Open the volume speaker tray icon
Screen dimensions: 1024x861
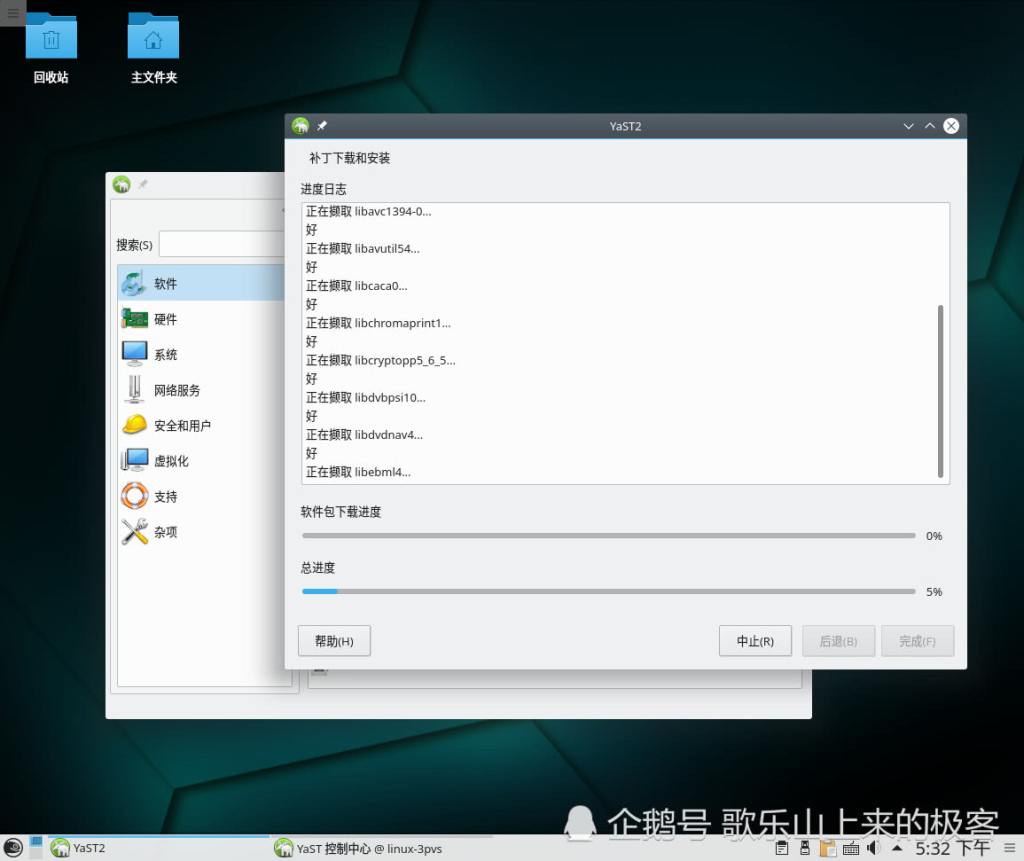(x=873, y=848)
